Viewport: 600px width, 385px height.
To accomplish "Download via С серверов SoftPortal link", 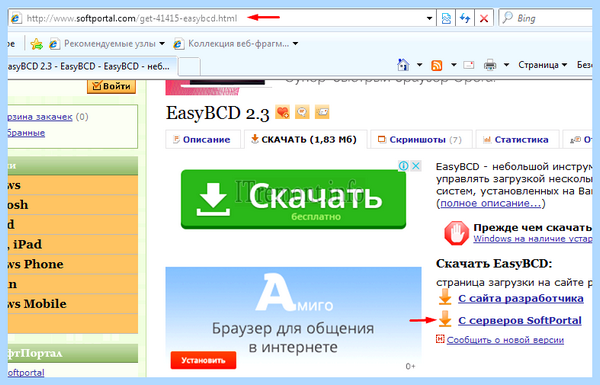I will (520, 320).
